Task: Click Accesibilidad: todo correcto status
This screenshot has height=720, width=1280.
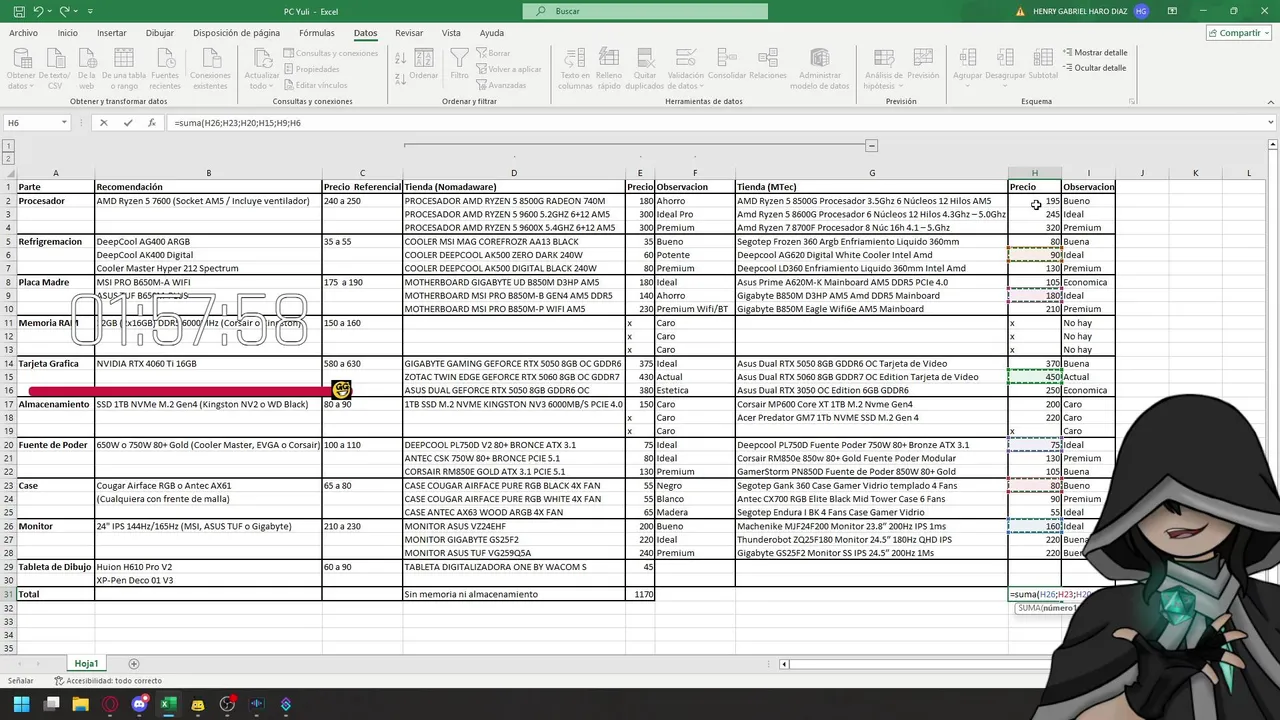Action: tap(108, 681)
